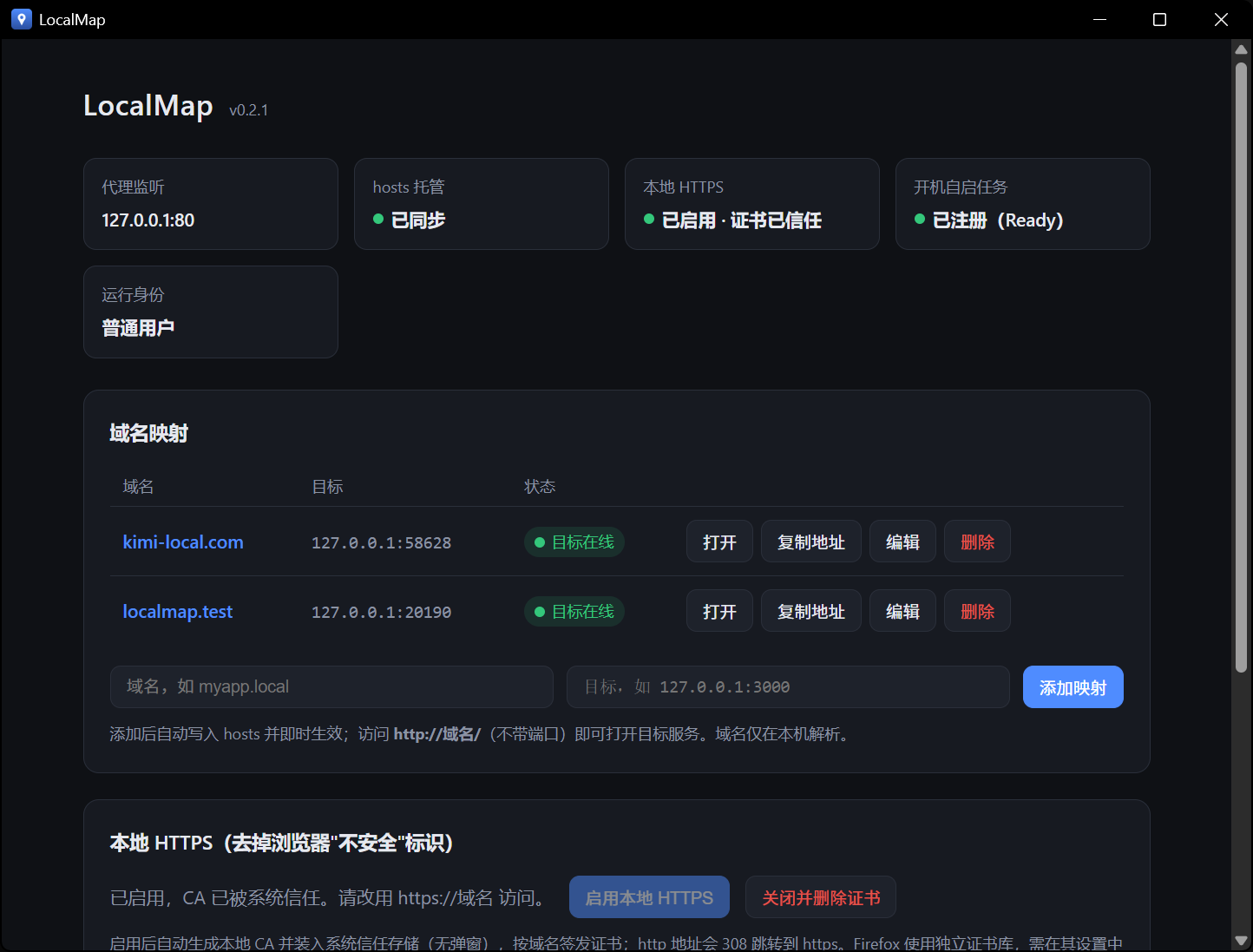Screen dimensions: 1253x952
Task: Click the 运行身份 普通用户 card
Action: pyautogui.click(x=211, y=312)
